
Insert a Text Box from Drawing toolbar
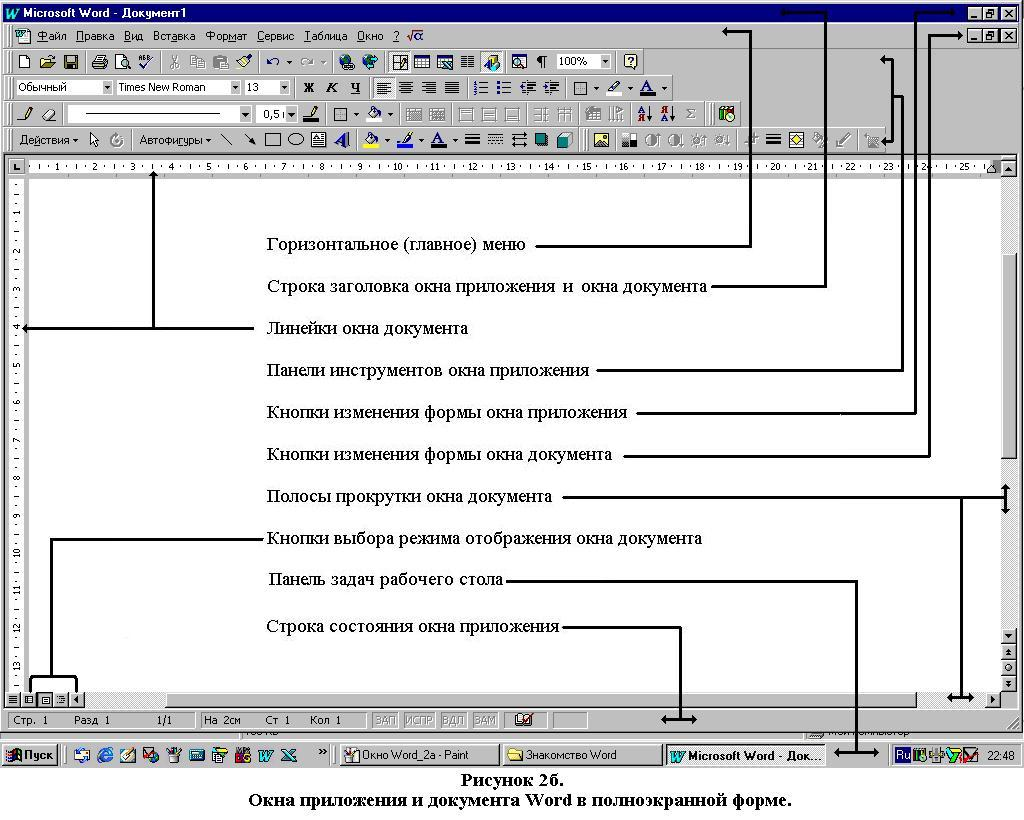coord(319,140)
